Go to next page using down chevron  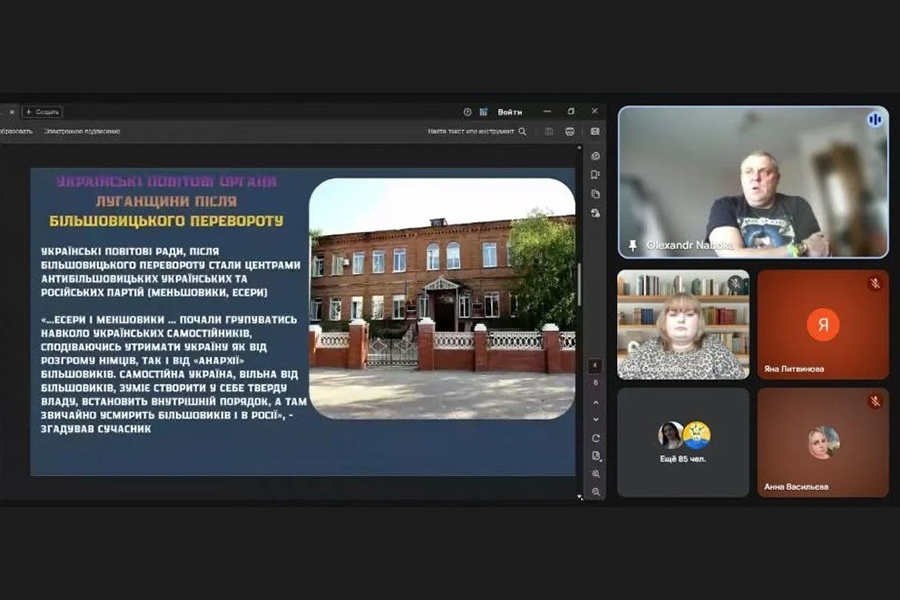coord(595,420)
